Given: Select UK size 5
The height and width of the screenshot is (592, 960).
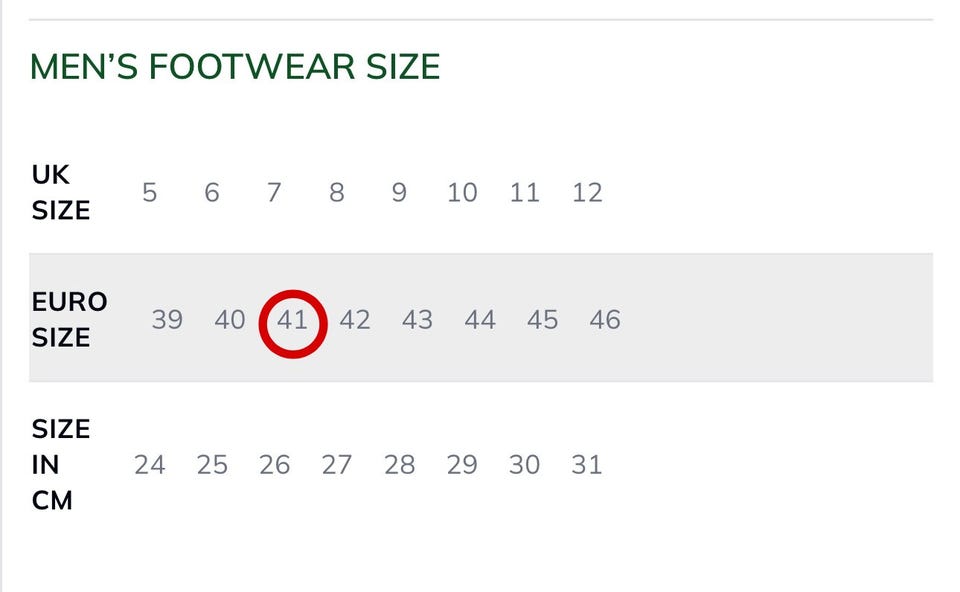Looking at the screenshot, I should click(149, 192).
